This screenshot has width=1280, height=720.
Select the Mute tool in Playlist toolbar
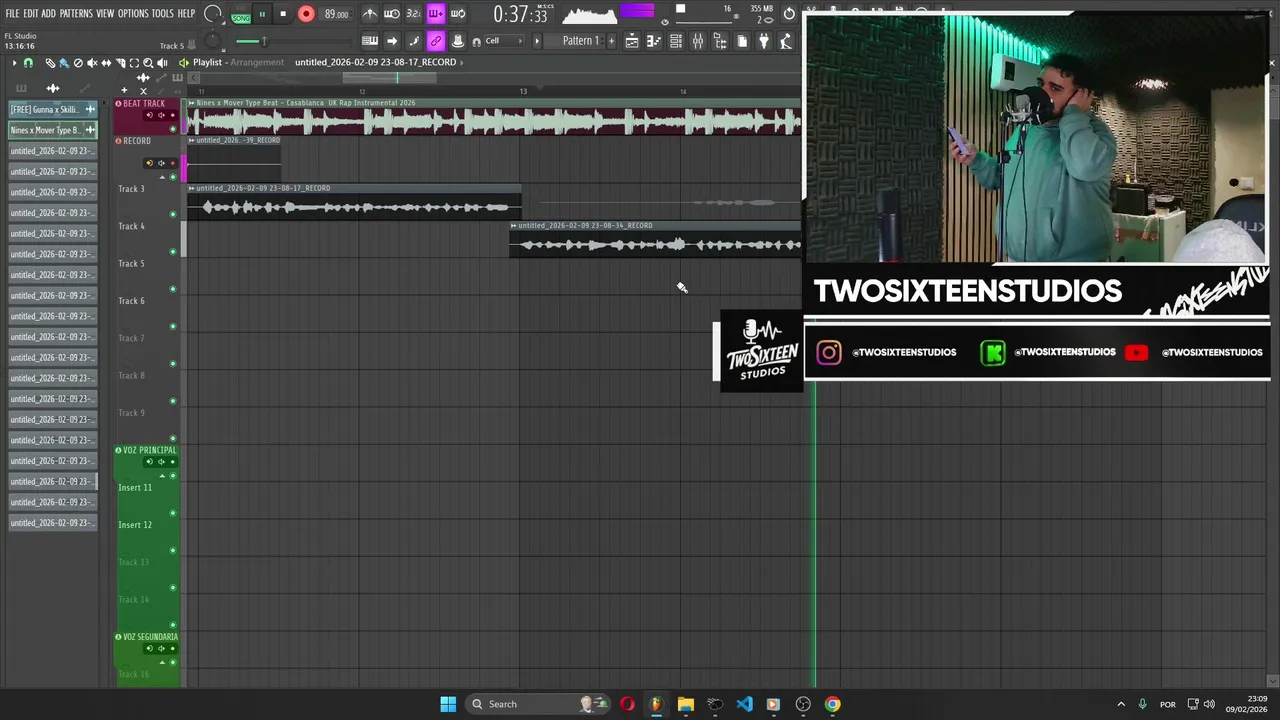pyautogui.click(x=92, y=63)
